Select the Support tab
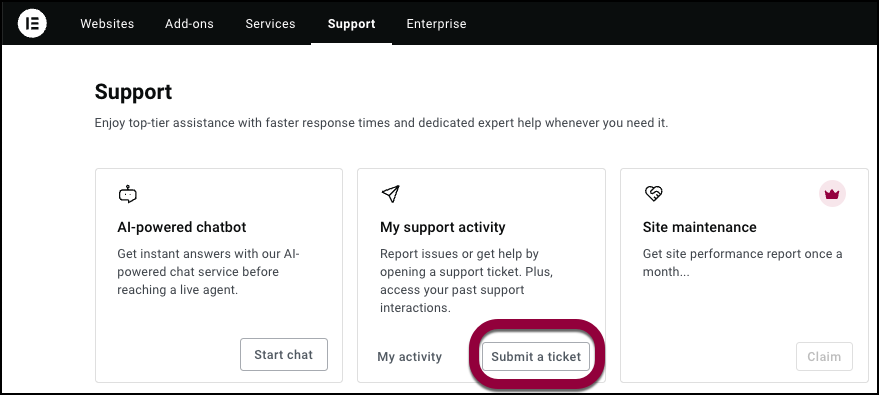This screenshot has width=879, height=395. [x=351, y=24]
